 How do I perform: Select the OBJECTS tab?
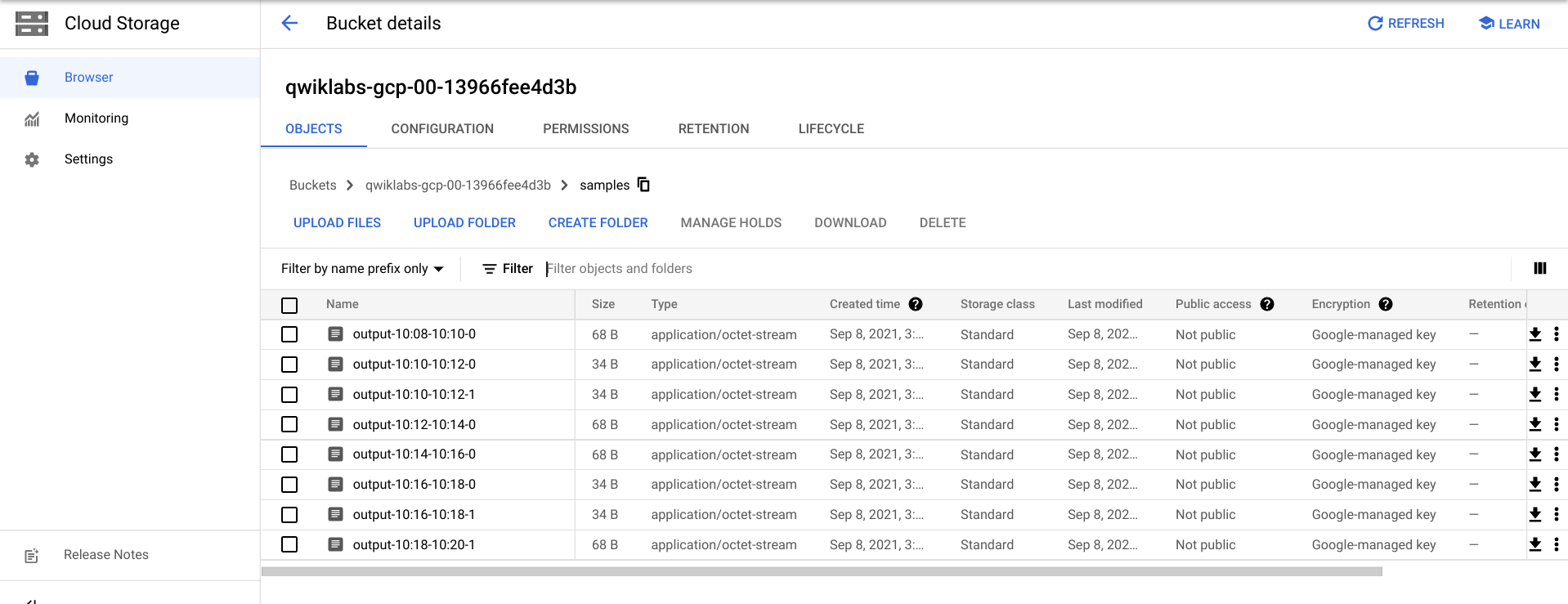[x=314, y=129]
